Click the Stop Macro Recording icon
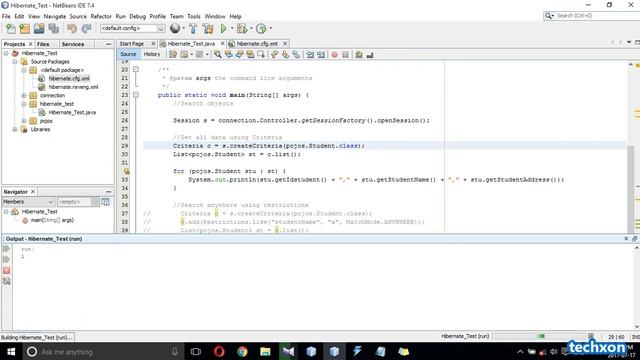Image resolution: width=640 pixels, height=360 pixels. pyautogui.click(x=345, y=55)
